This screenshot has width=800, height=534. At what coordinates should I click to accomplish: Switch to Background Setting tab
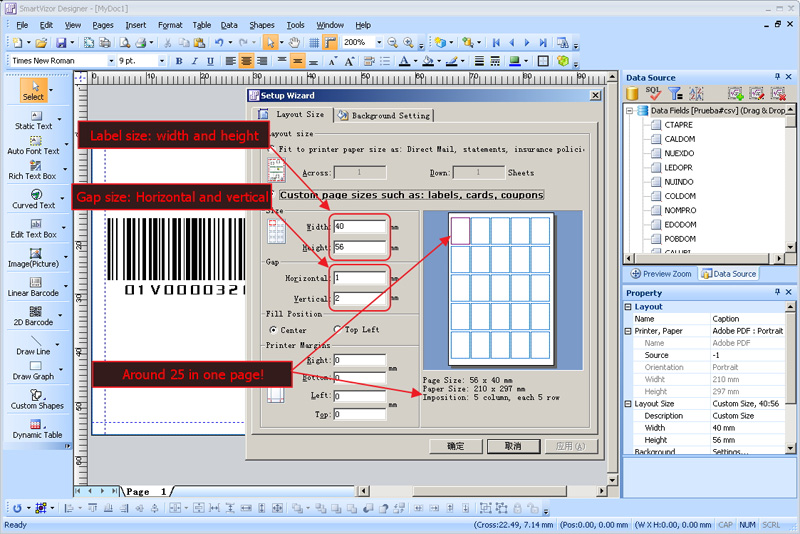coord(384,115)
